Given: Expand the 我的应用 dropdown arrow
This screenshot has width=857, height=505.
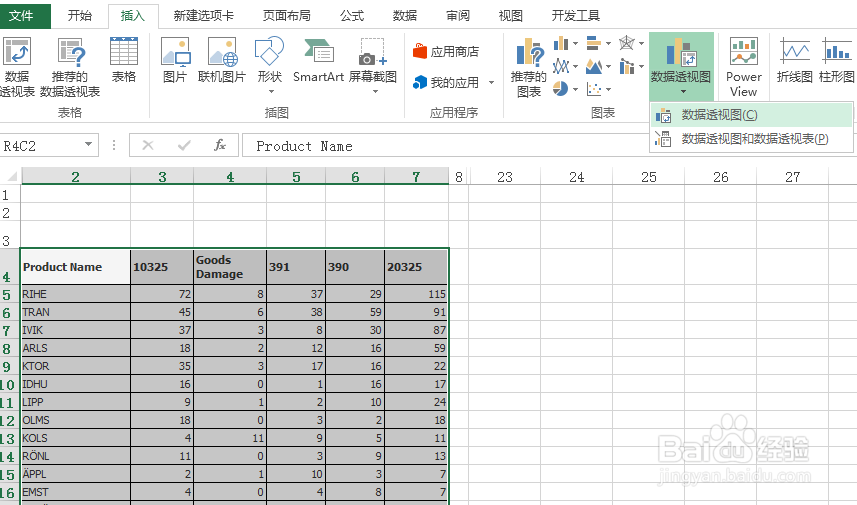Looking at the screenshot, I should pyautogui.click(x=491, y=83).
